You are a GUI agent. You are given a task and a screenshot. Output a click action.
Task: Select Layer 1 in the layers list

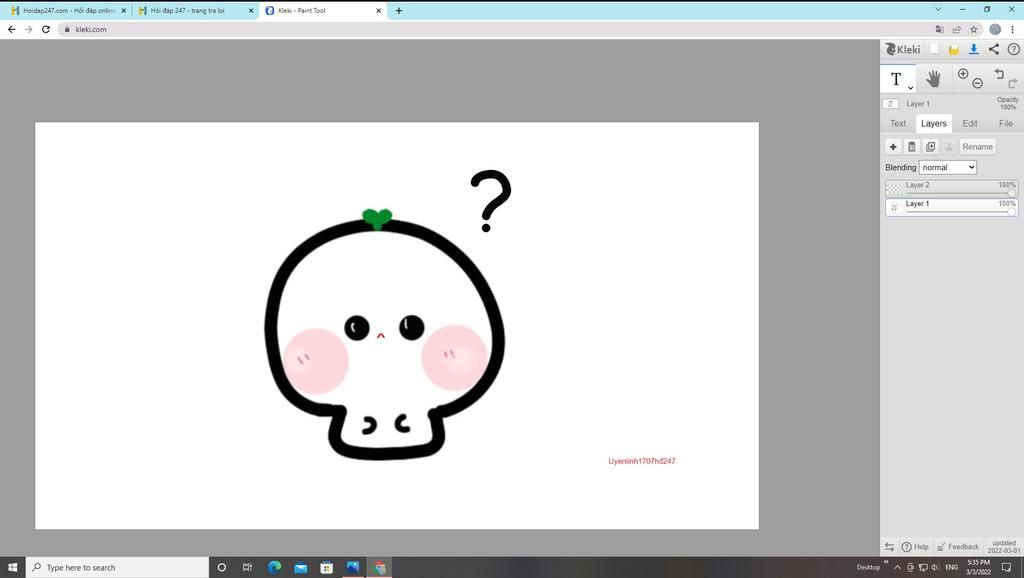click(952, 207)
